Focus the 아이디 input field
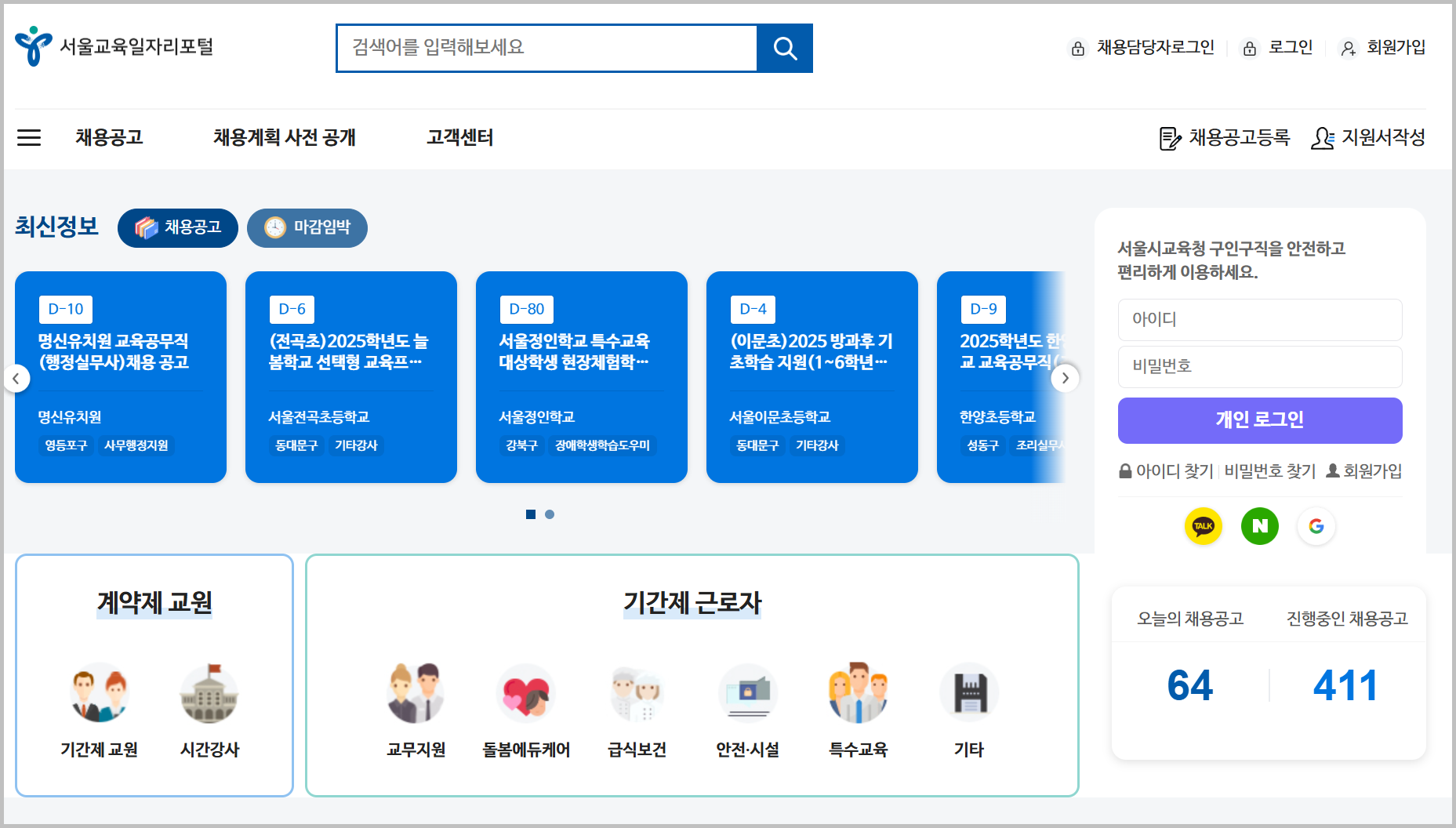This screenshot has width=1456, height=828. click(1260, 320)
